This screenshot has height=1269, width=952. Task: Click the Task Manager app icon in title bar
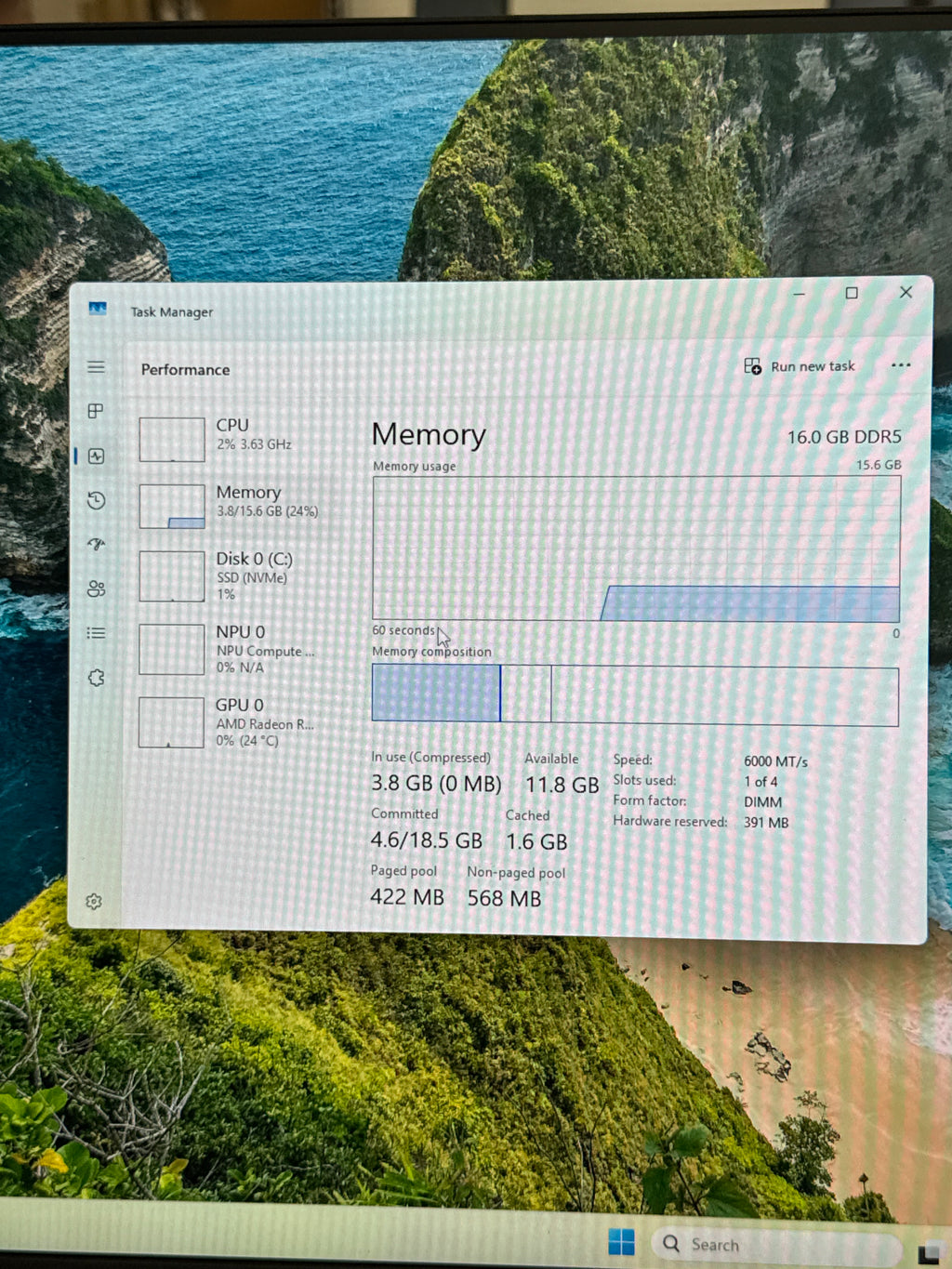point(98,309)
